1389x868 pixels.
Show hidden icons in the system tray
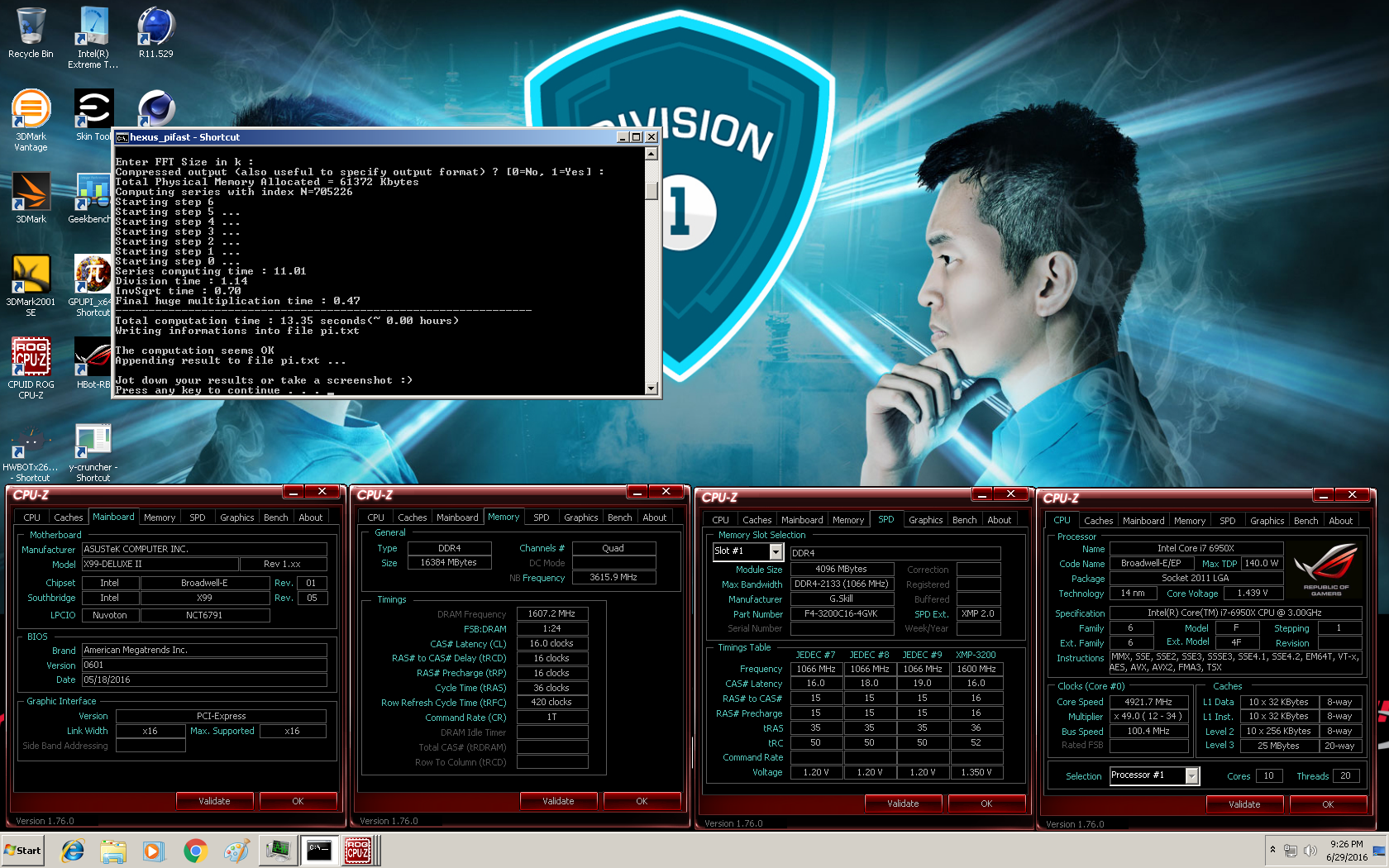coord(1272,850)
